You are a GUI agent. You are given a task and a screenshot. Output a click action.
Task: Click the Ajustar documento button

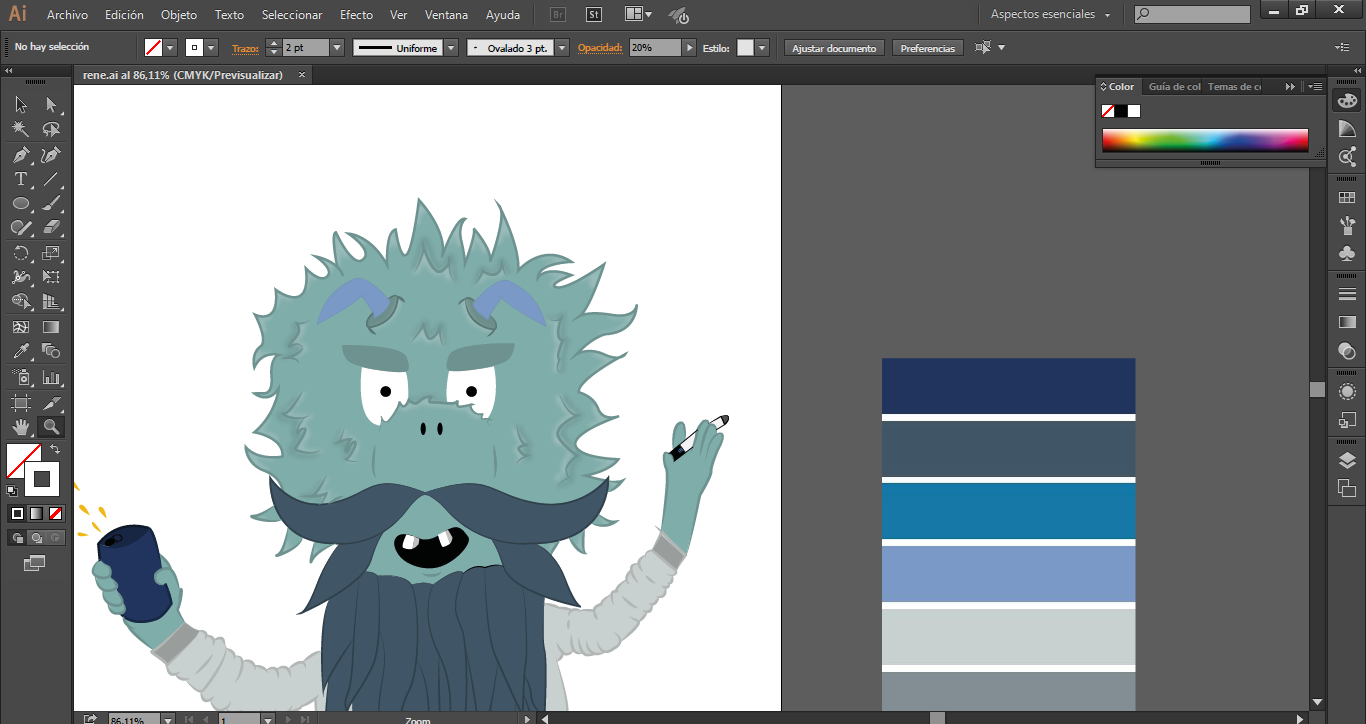834,48
